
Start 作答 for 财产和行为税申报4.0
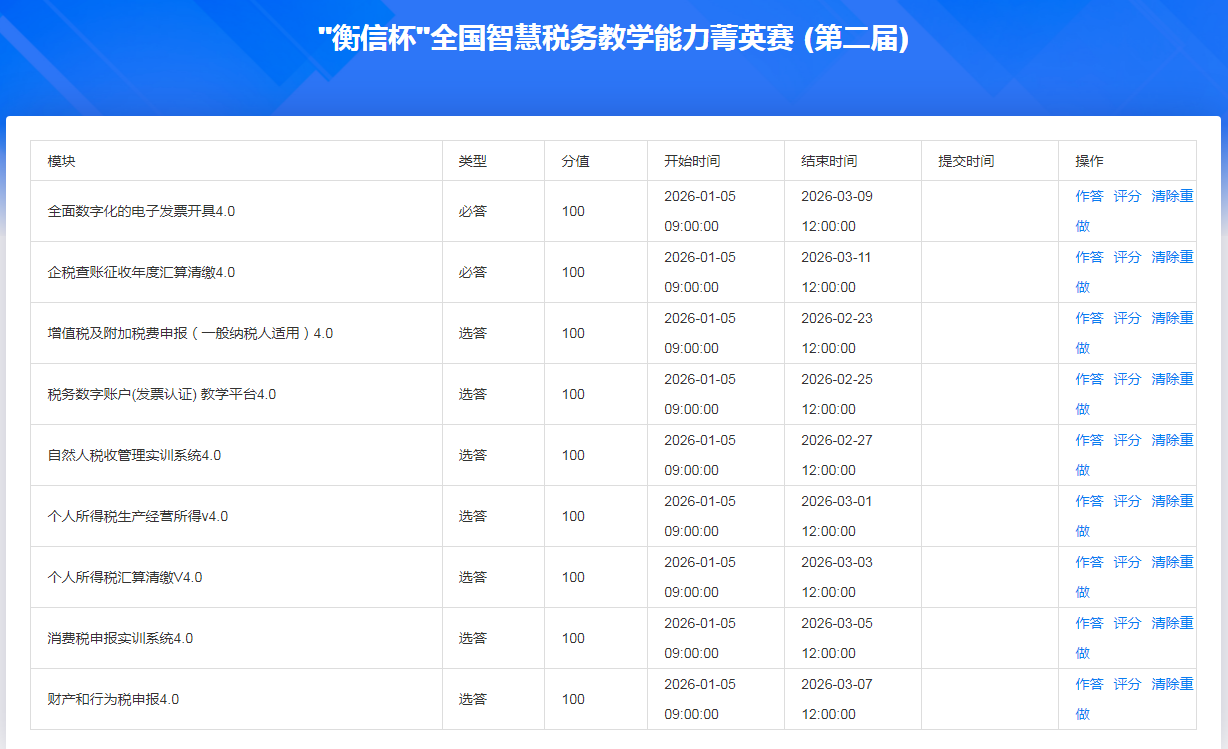tap(1089, 684)
